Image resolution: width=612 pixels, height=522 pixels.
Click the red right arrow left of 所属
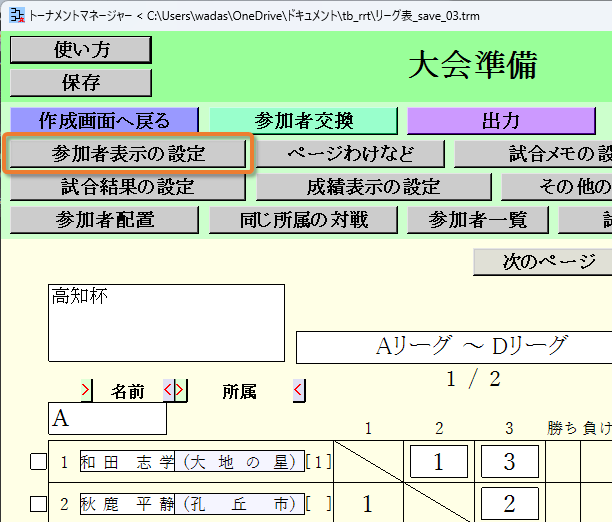[180, 390]
